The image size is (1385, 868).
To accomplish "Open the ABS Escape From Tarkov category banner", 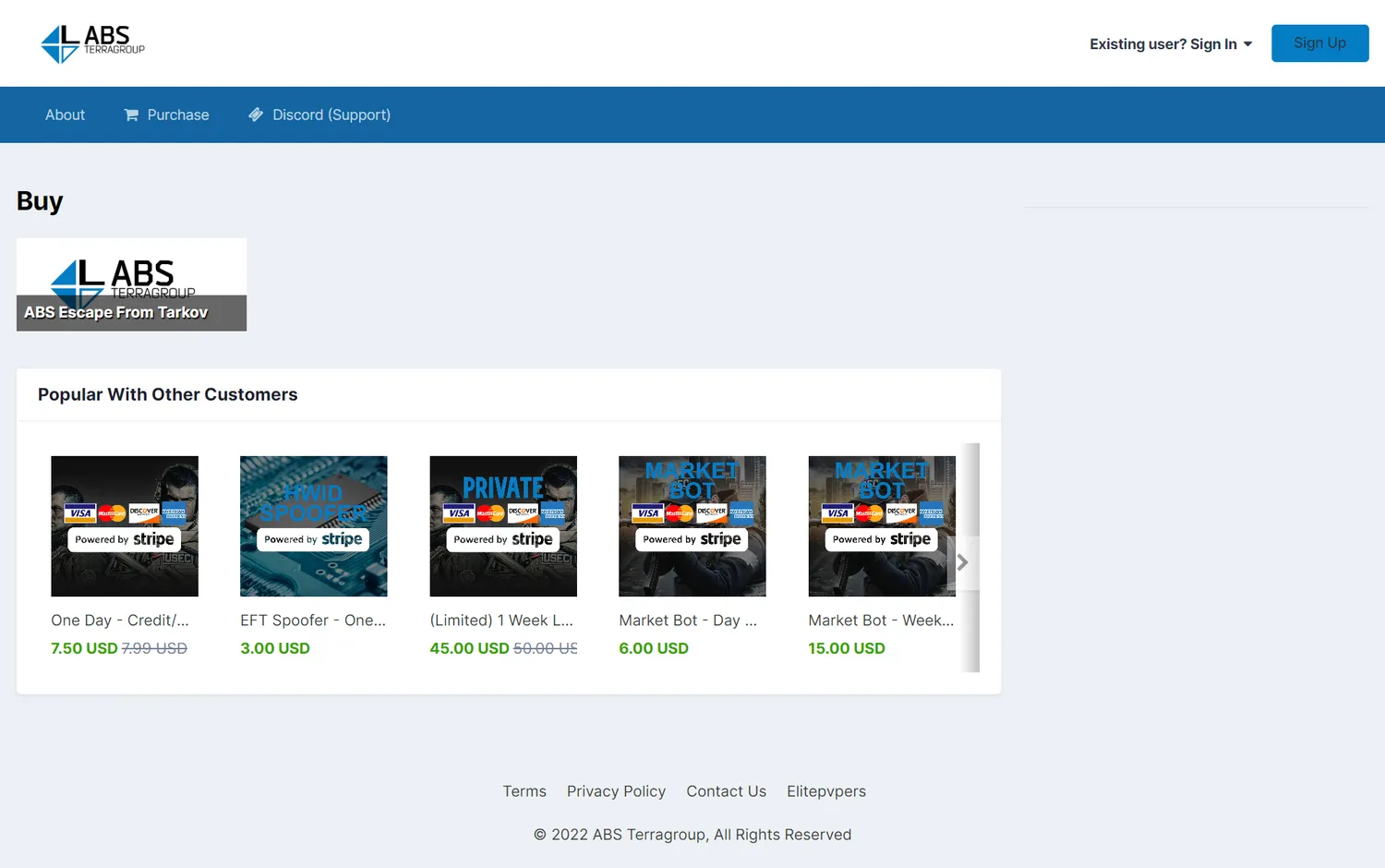I will (x=131, y=284).
